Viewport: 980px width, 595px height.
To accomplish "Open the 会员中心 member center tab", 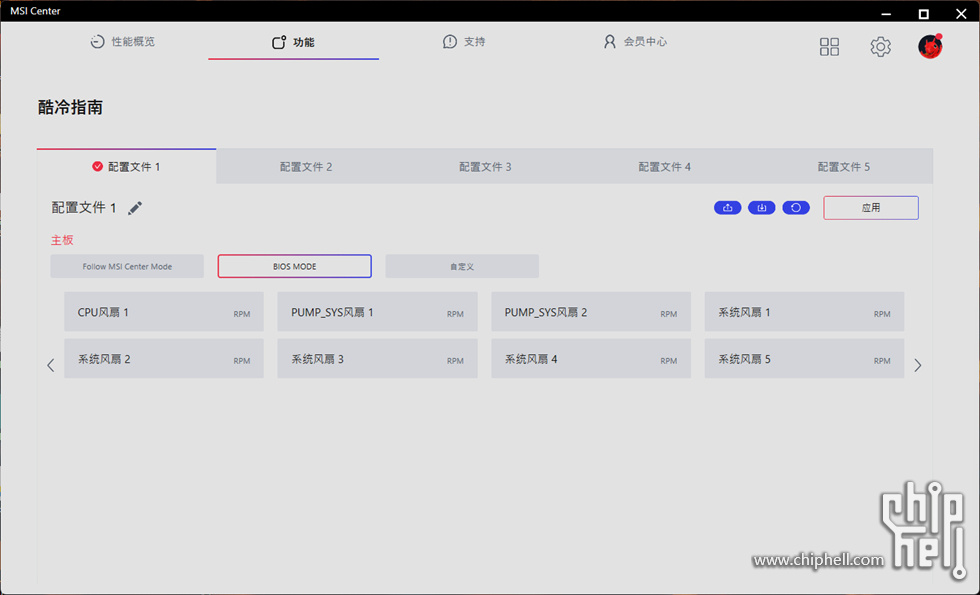I will coord(635,42).
